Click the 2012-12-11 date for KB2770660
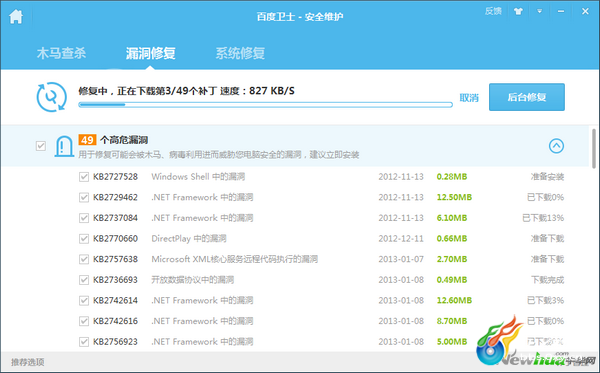 (401, 239)
